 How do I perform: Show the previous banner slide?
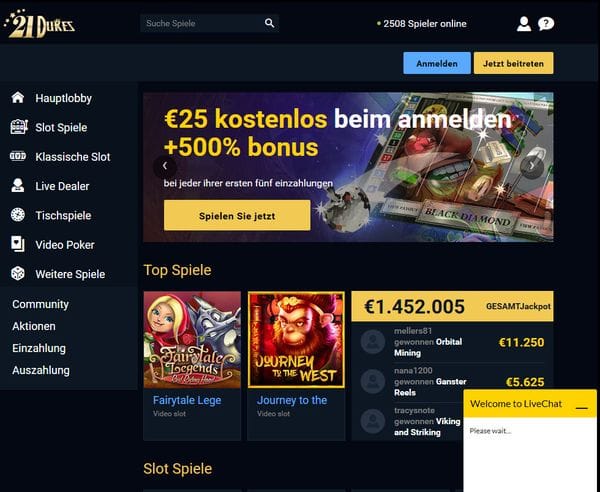tap(165, 166)
